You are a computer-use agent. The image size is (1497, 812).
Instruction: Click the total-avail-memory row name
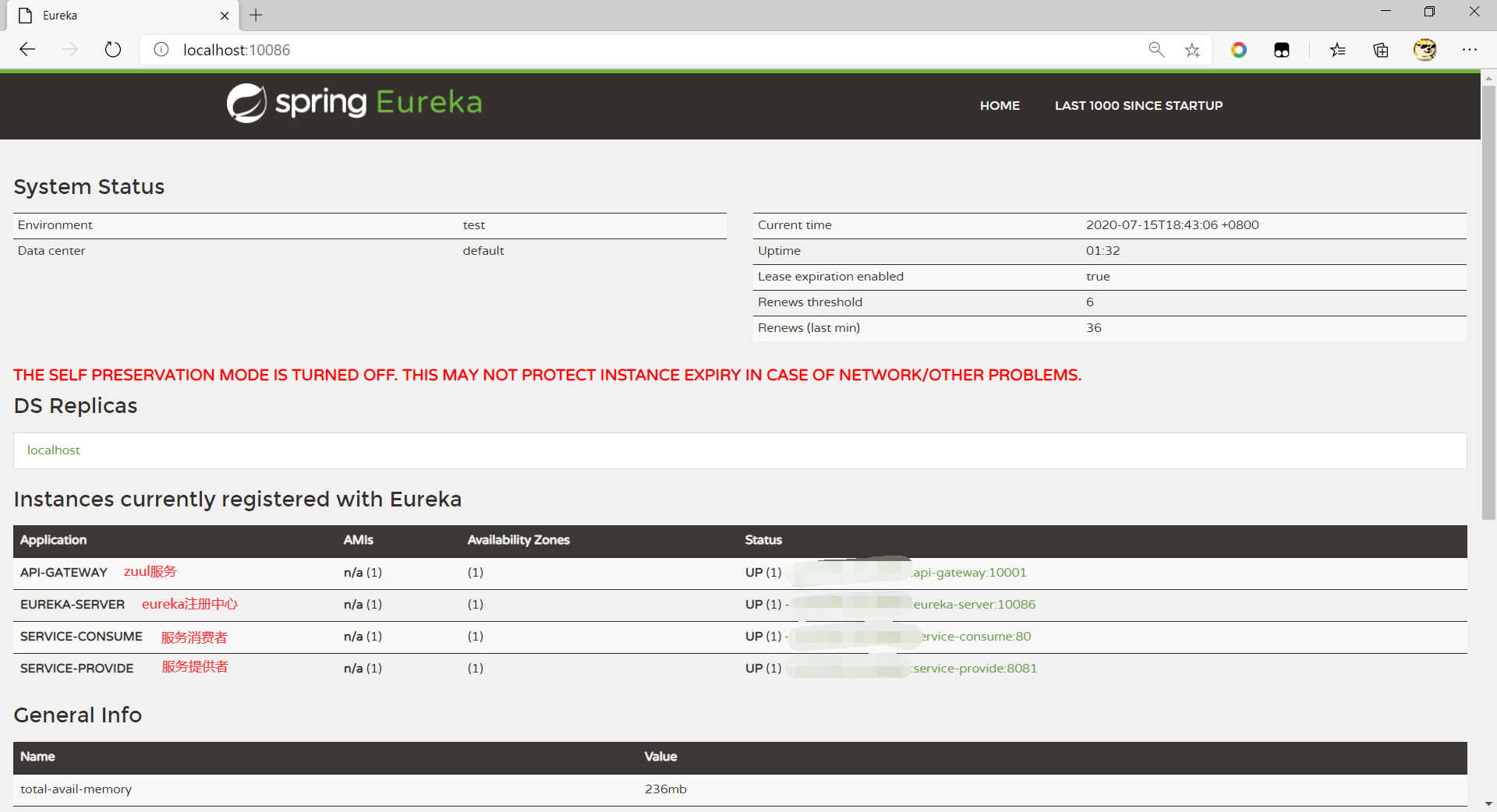pyautogui.click(x=76, y=789)
